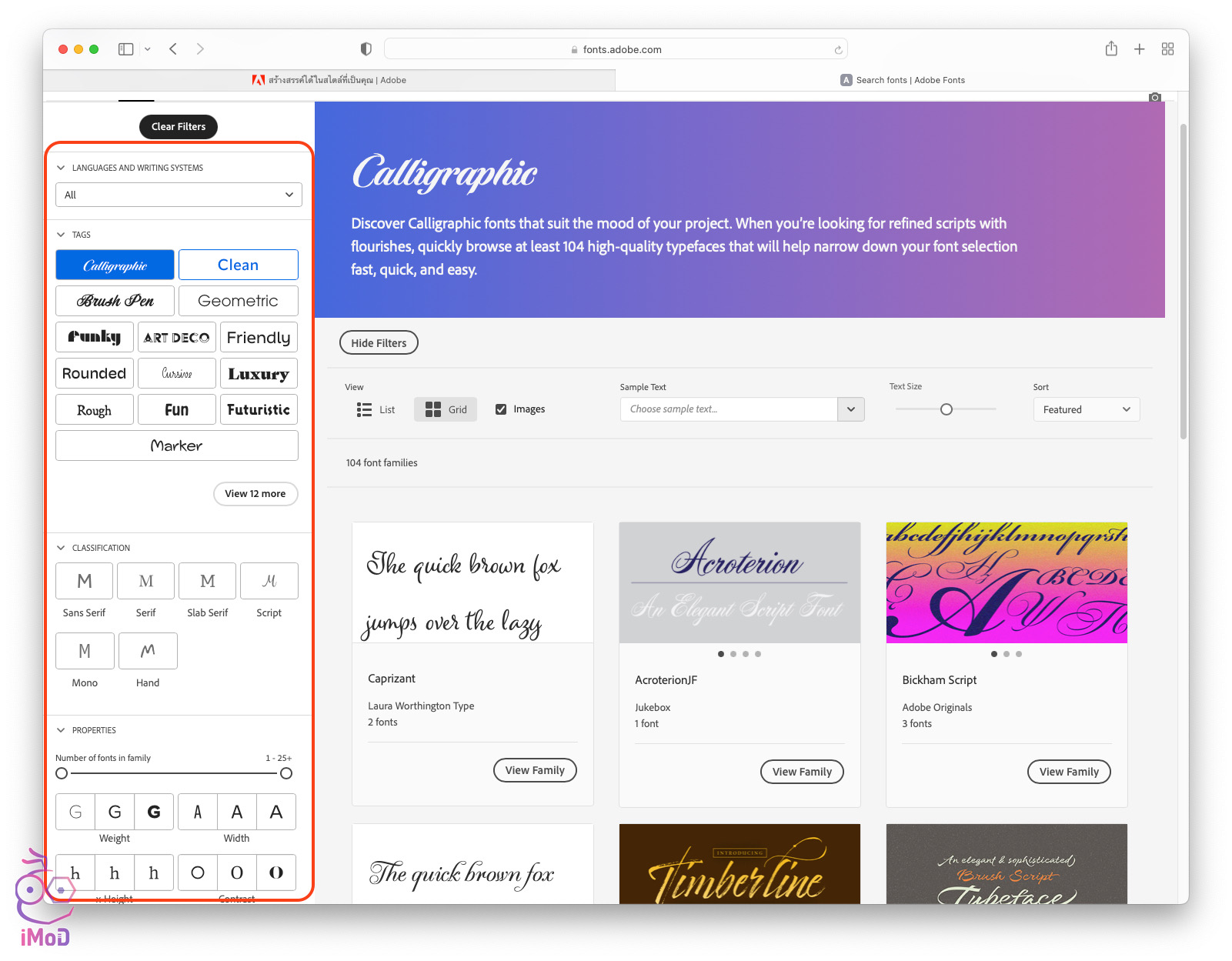1232x961 pixels.
Task: Open the Languages and Writing Systems dropdown
Action: click(179, 195)
